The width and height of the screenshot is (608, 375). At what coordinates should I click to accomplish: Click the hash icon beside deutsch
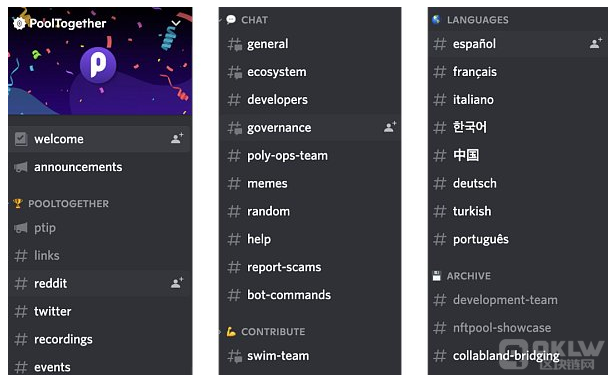[x=439, y=183]
